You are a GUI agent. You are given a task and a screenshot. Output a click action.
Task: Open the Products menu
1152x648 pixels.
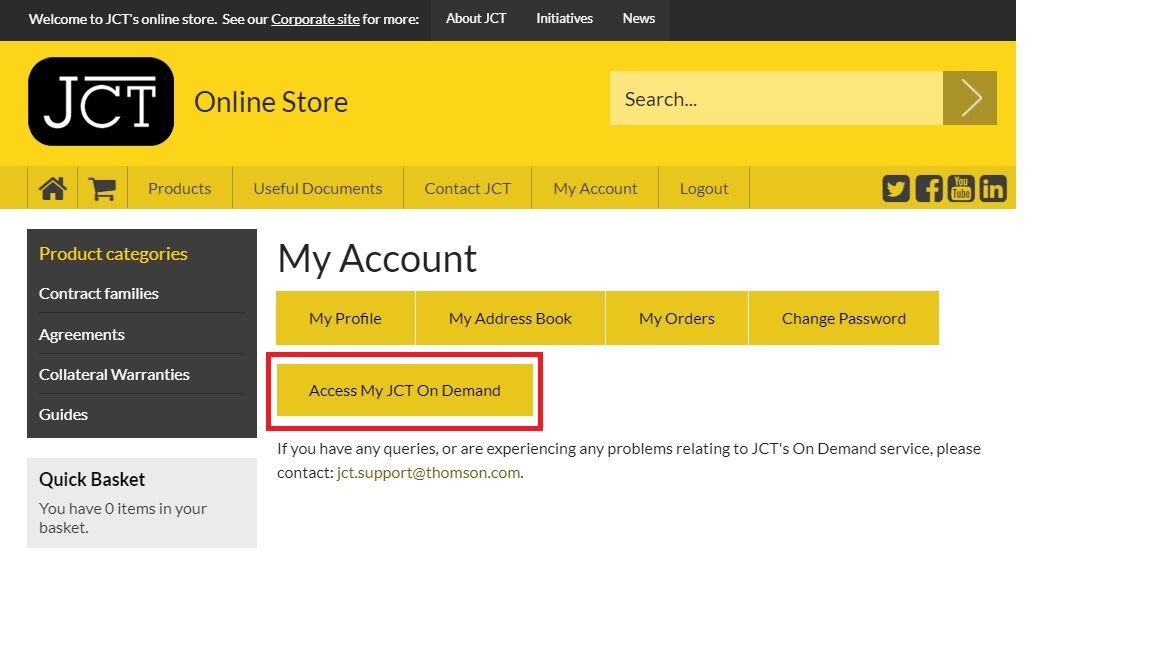click(180, 188)
